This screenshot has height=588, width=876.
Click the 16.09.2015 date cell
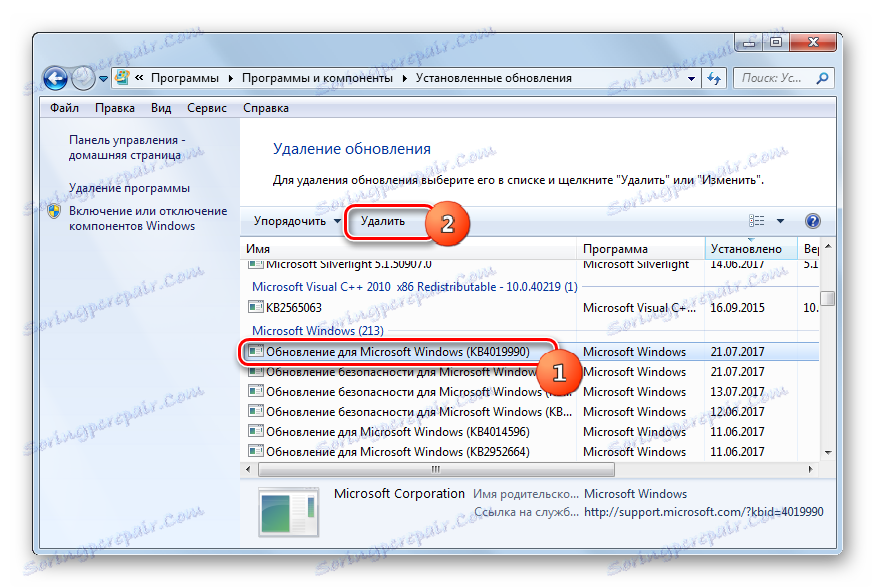pyautogui.click(x=737, y=307)
